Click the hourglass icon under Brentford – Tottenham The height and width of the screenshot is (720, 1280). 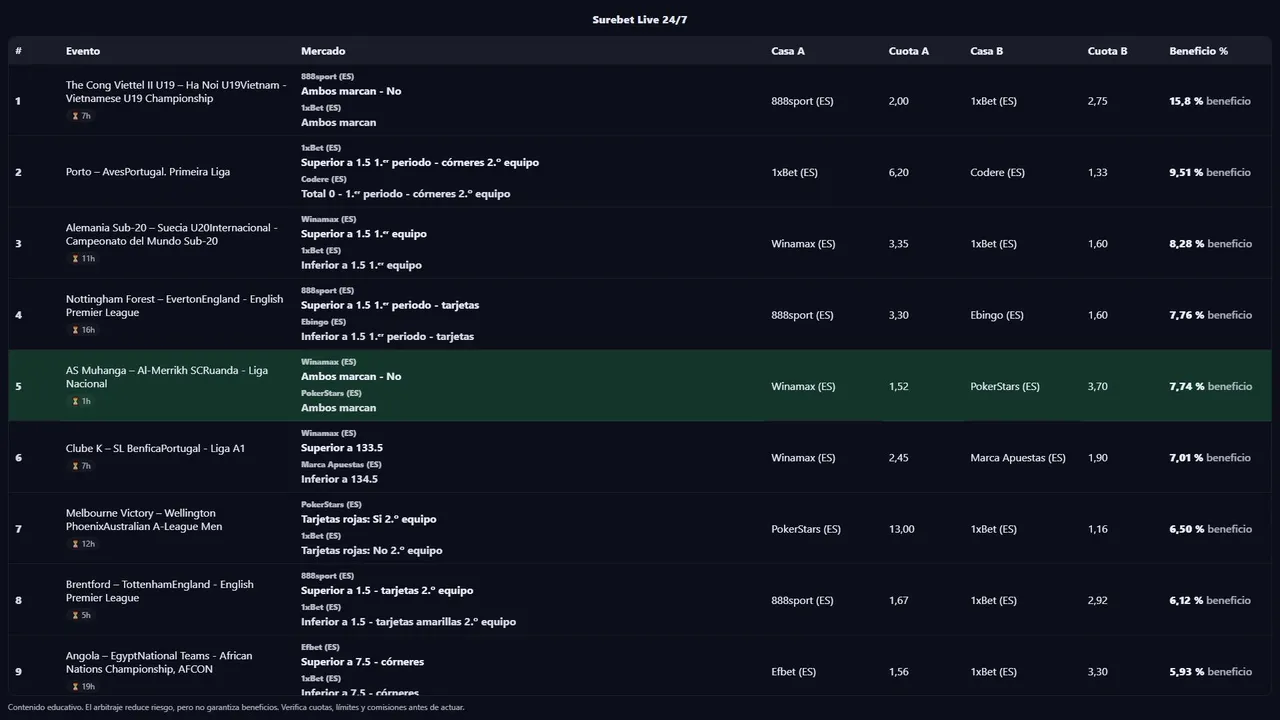(x=74, y=616)
